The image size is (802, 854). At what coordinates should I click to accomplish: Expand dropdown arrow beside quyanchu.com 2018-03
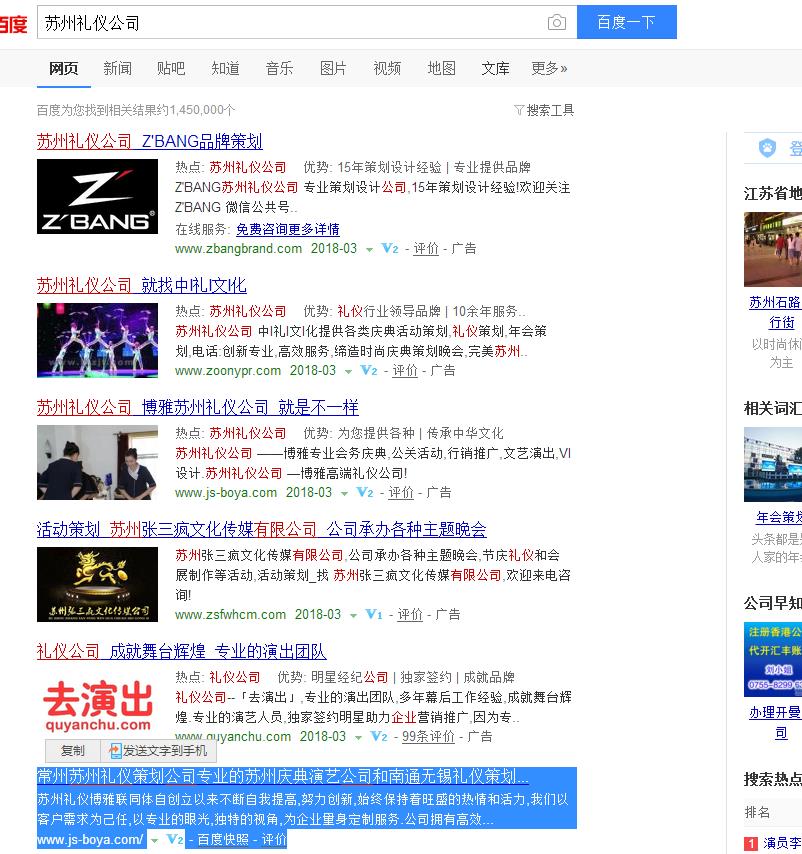(358, 737)
